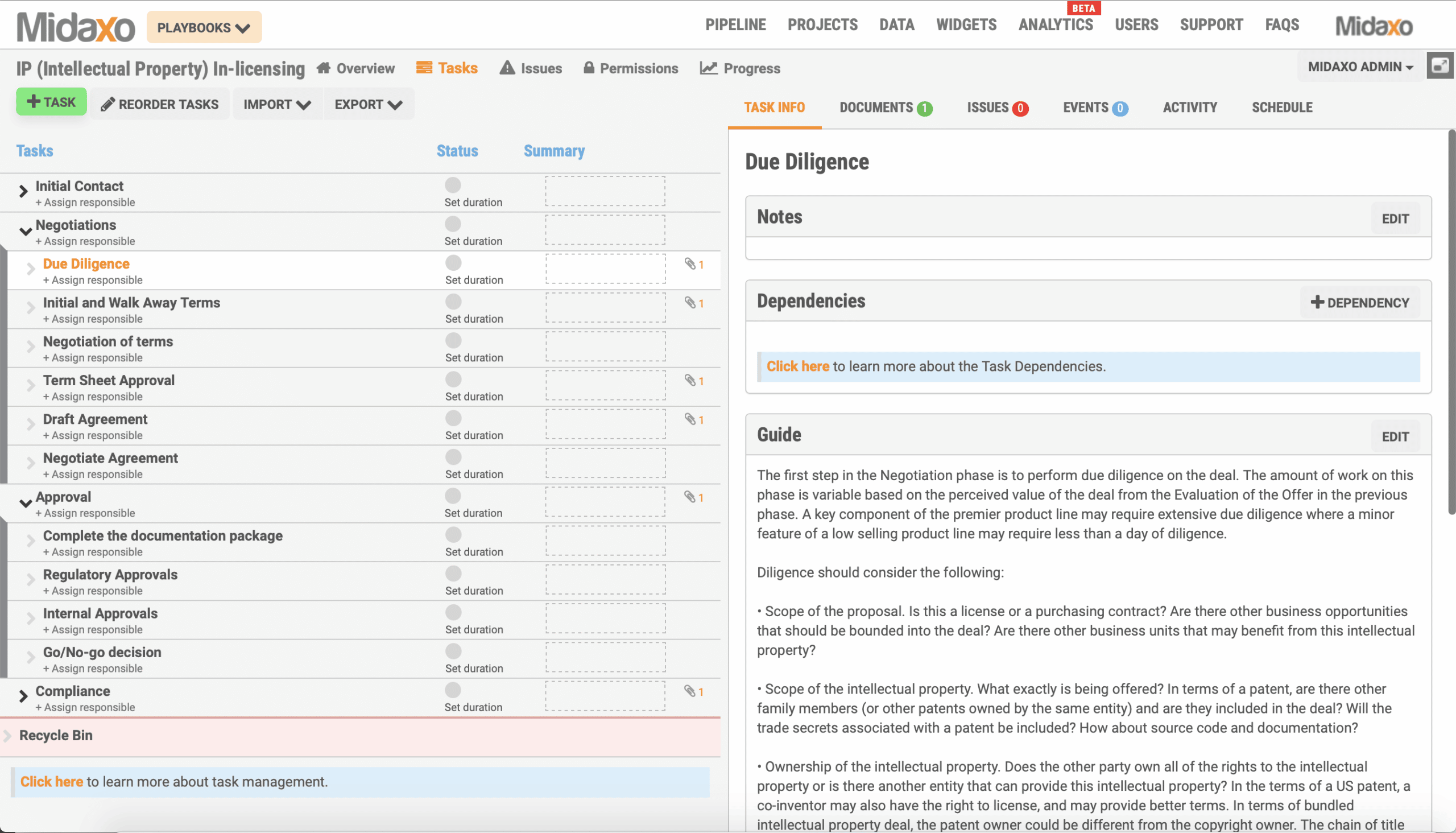
Task: Open the Progress page tab
Action: (740, 68)
